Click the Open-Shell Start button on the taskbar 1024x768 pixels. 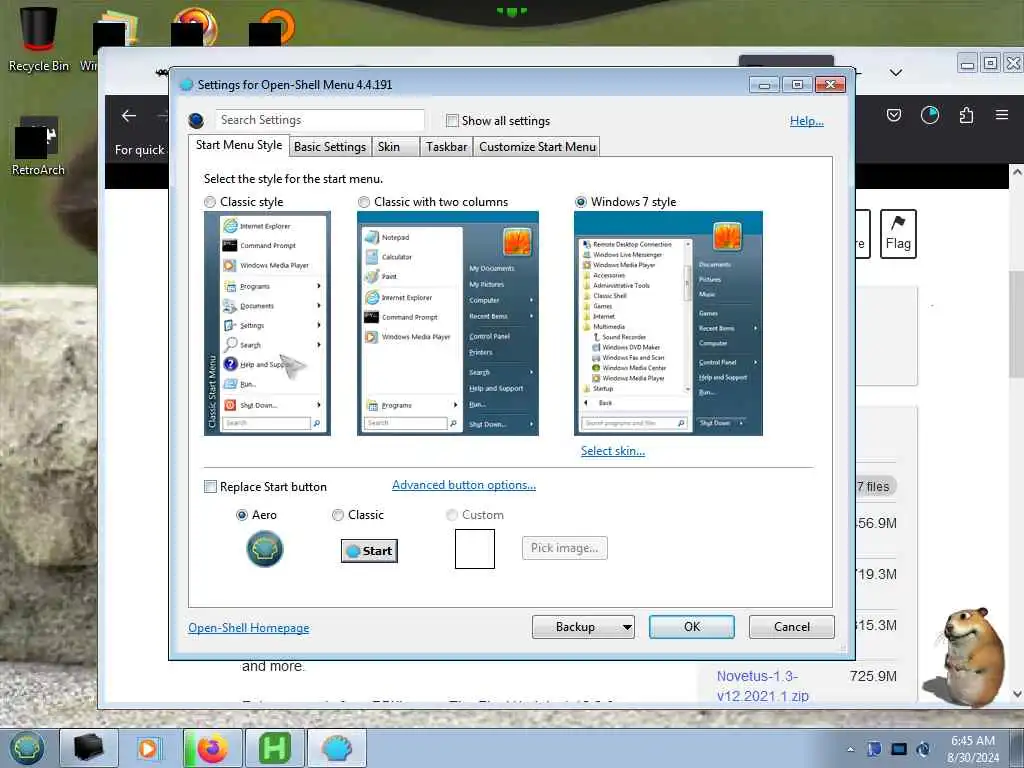tap(27, 748)
